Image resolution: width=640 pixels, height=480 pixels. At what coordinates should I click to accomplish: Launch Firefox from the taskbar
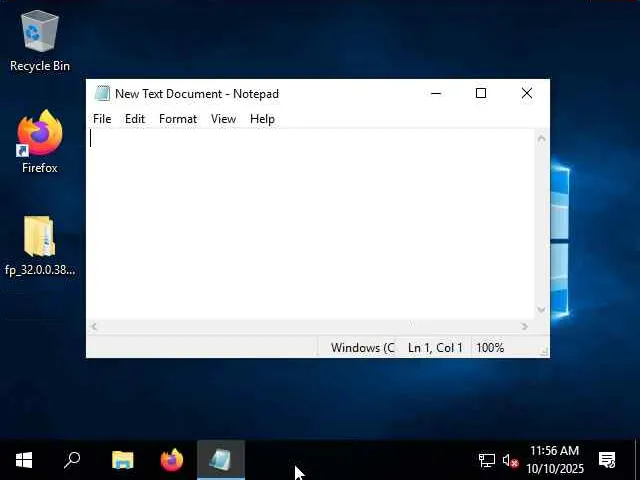(172, 460)
